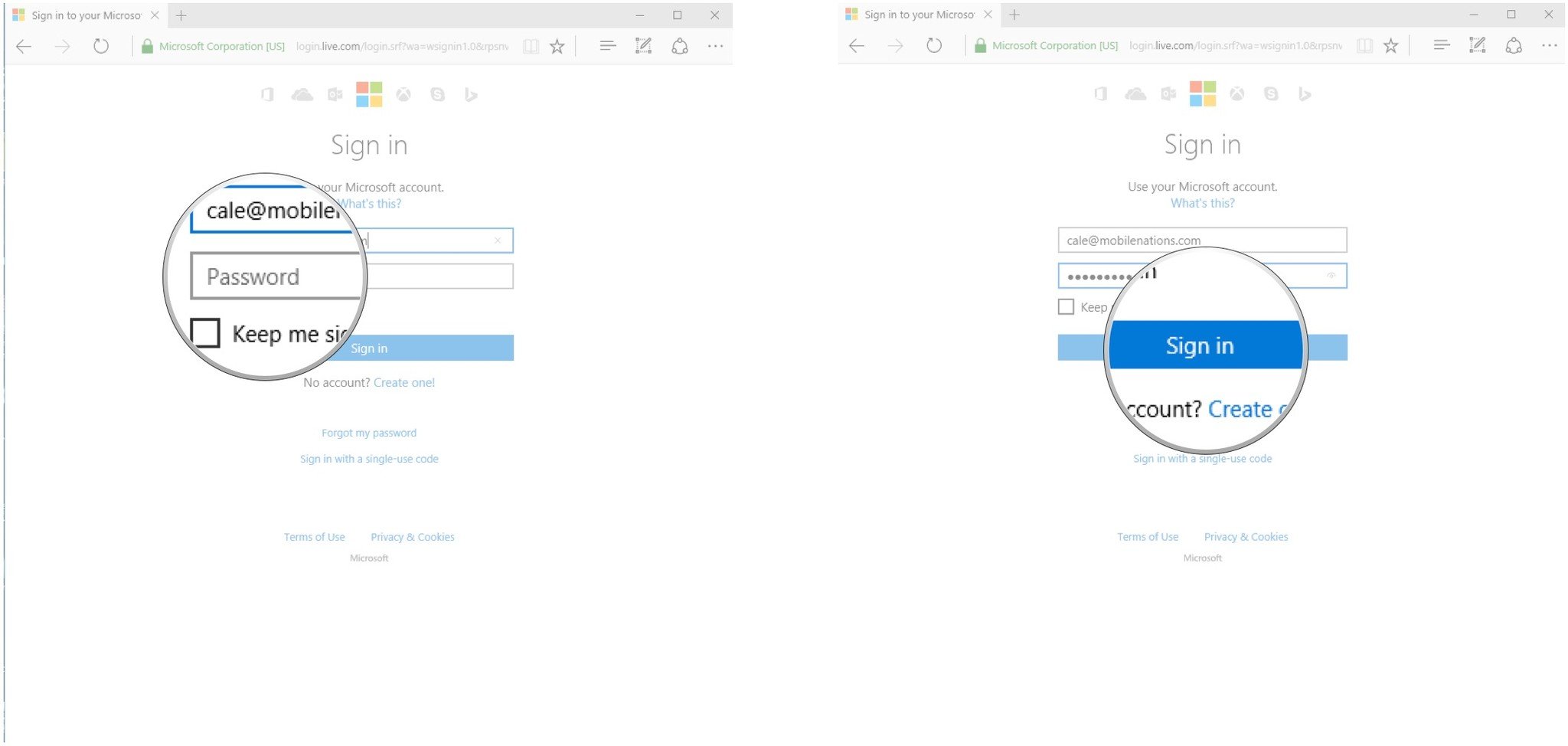Go back in the right browser window
1568x746 pixels.
[857, 46]
